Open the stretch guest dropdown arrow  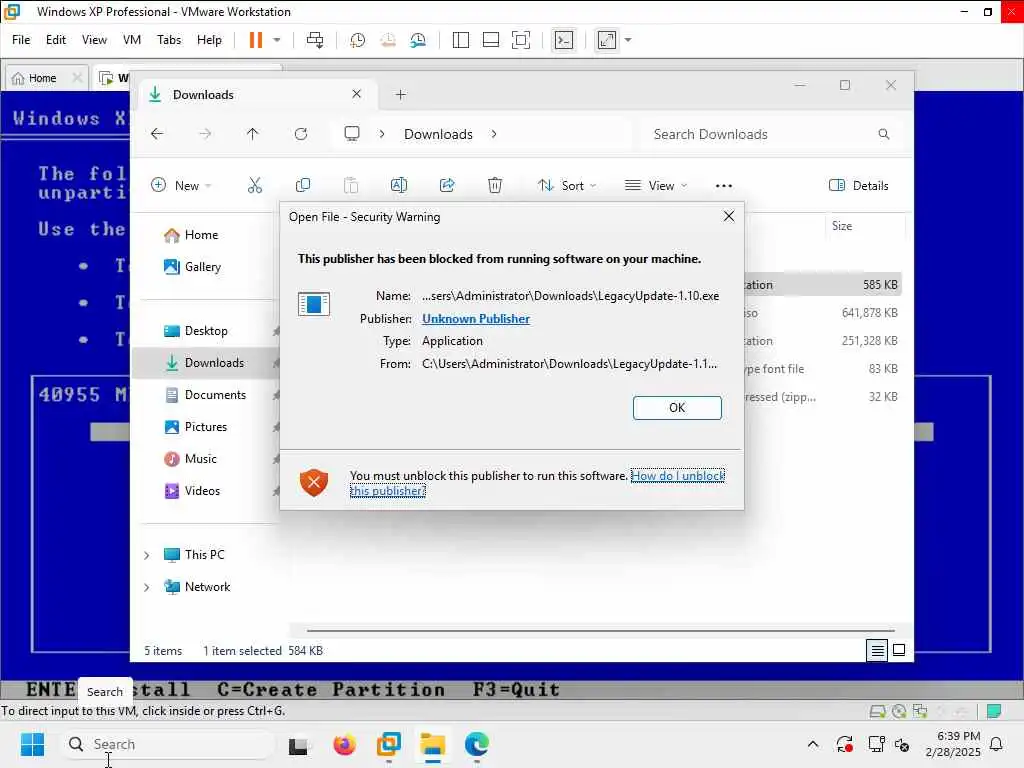pos(628,40)
